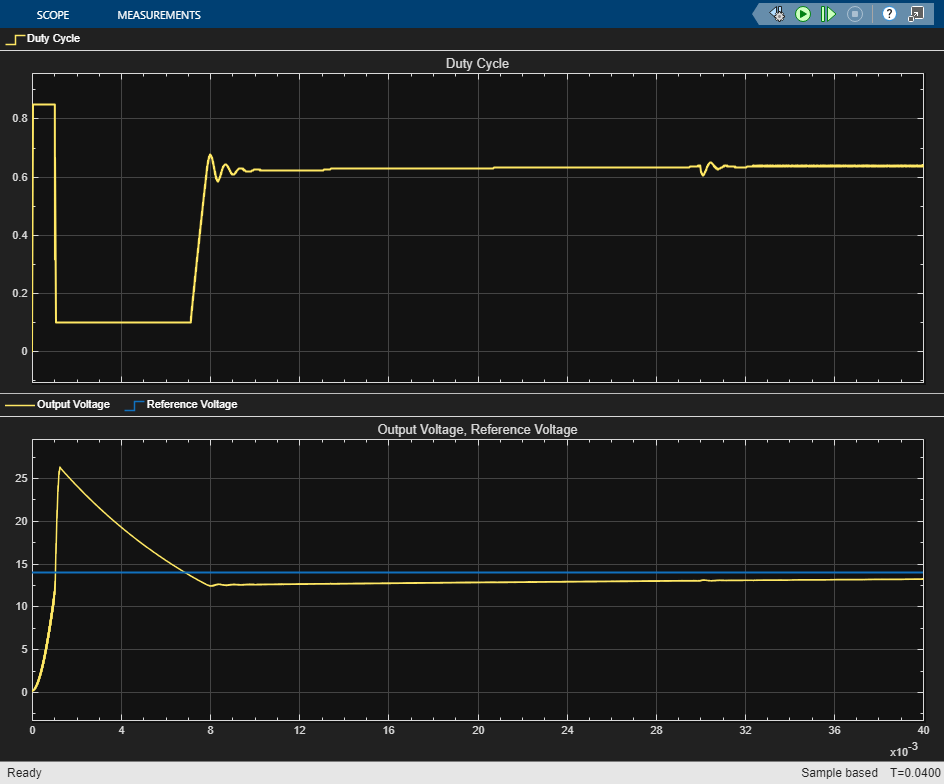
Task: Click the Stop simulation button
Action: tap(854, 14)
